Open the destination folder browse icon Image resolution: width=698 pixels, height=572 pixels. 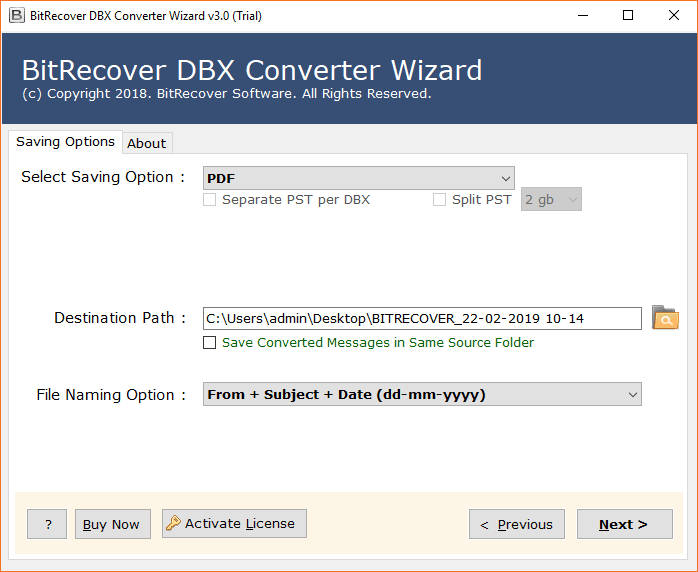click(x=665, y=317)
